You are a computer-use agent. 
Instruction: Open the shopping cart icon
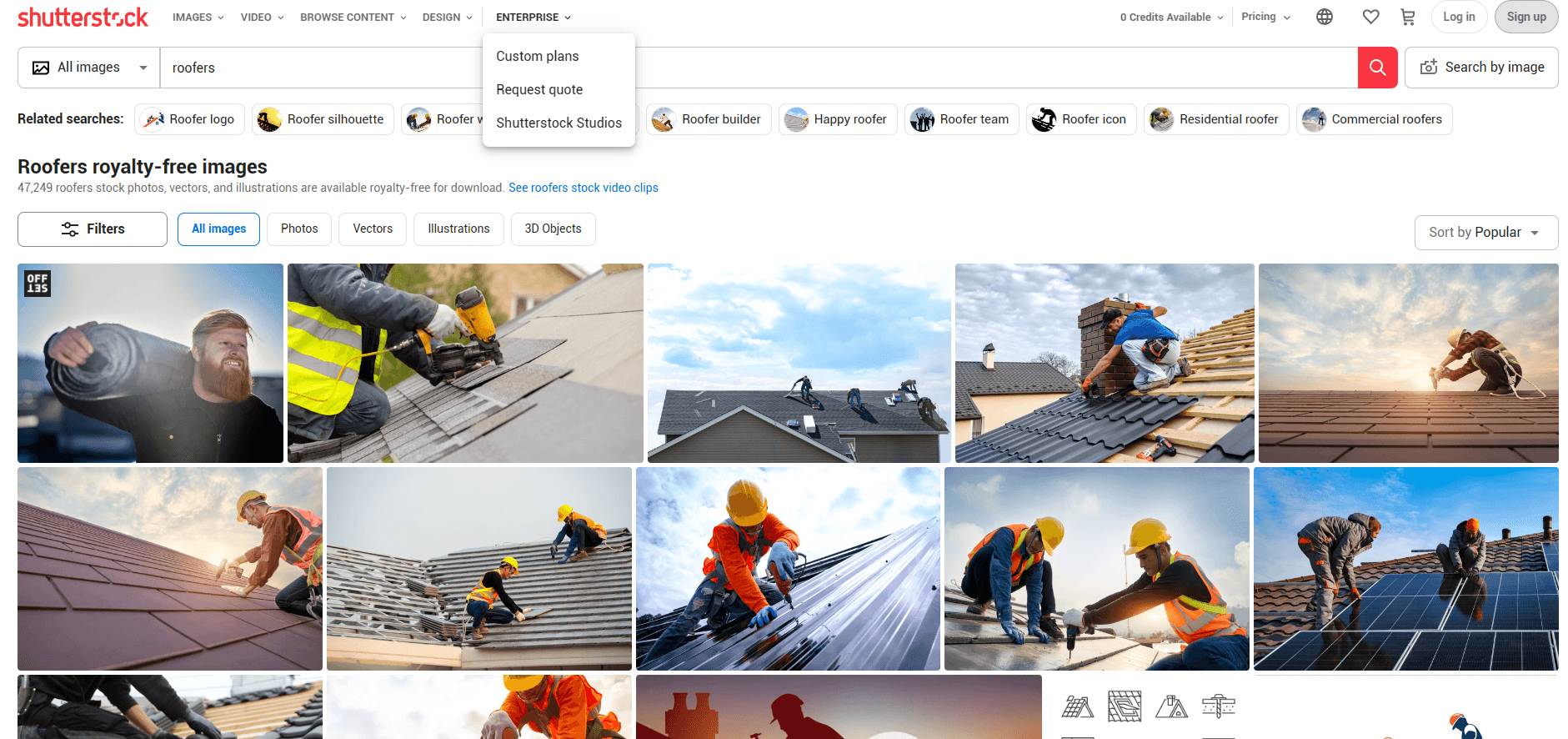[1408, 17]
